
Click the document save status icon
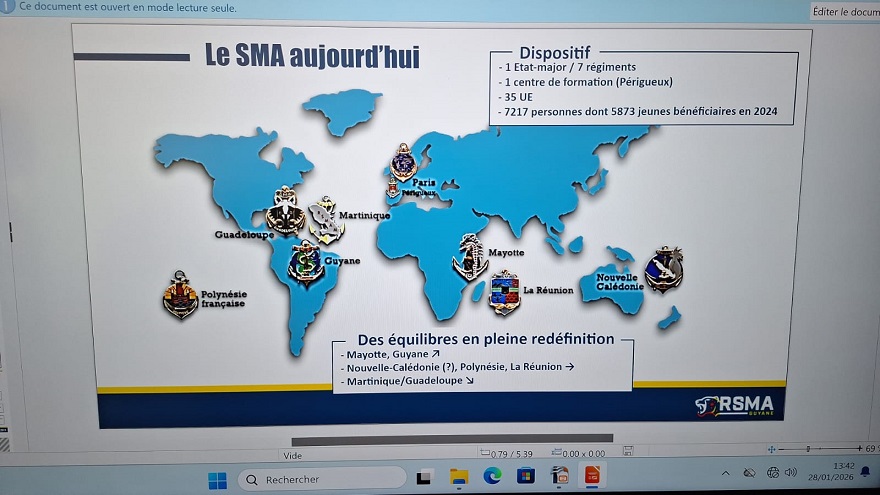coord(628,452)
